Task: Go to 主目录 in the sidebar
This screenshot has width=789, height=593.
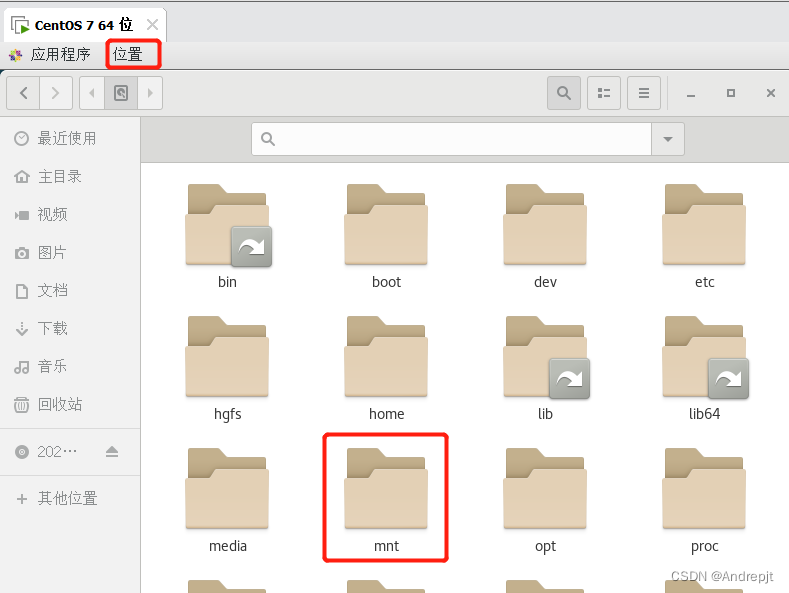Action: [x=70, y=177]
